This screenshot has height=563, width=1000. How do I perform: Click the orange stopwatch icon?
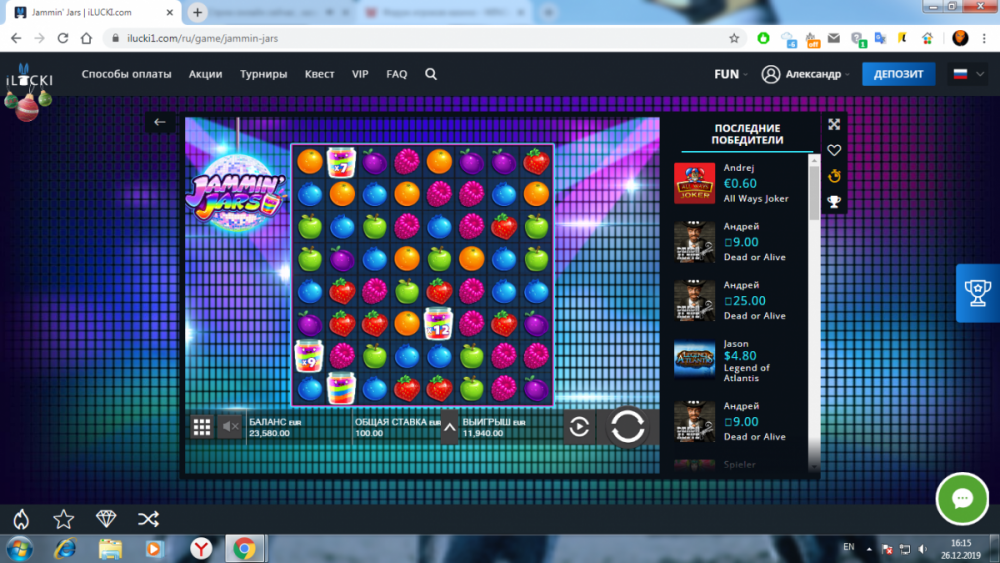pyautogui.click(x=834, y=176)
